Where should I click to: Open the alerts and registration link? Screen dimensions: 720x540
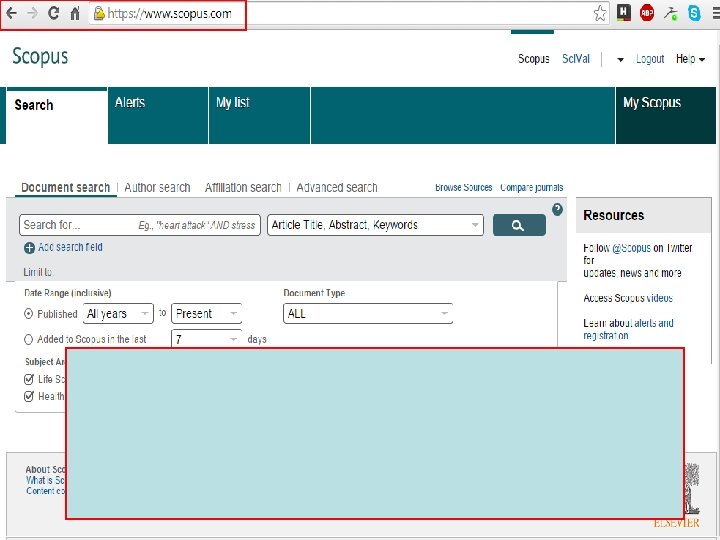[628, 329]
